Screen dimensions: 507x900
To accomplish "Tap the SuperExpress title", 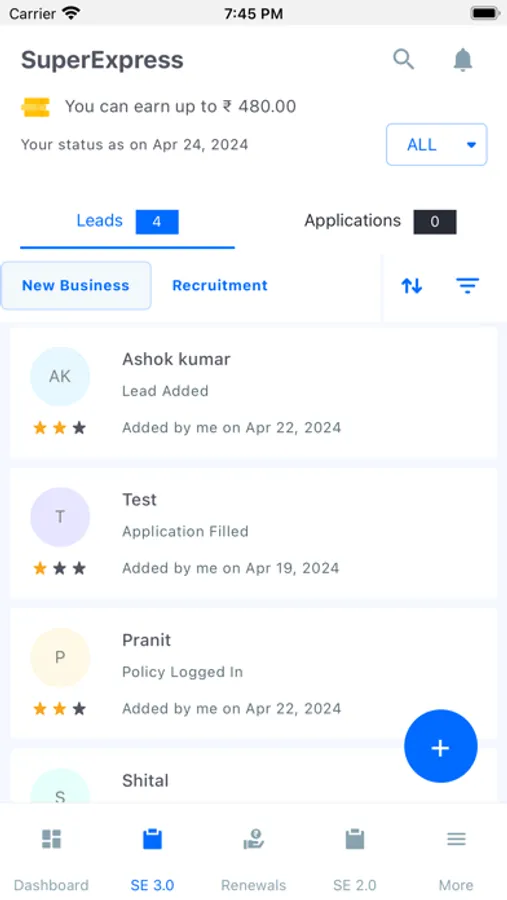I will click(102, 60).
